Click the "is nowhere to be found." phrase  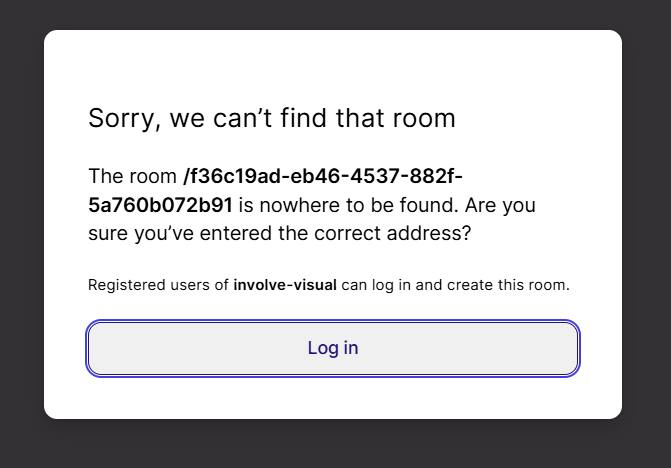(x=349, y=205)
